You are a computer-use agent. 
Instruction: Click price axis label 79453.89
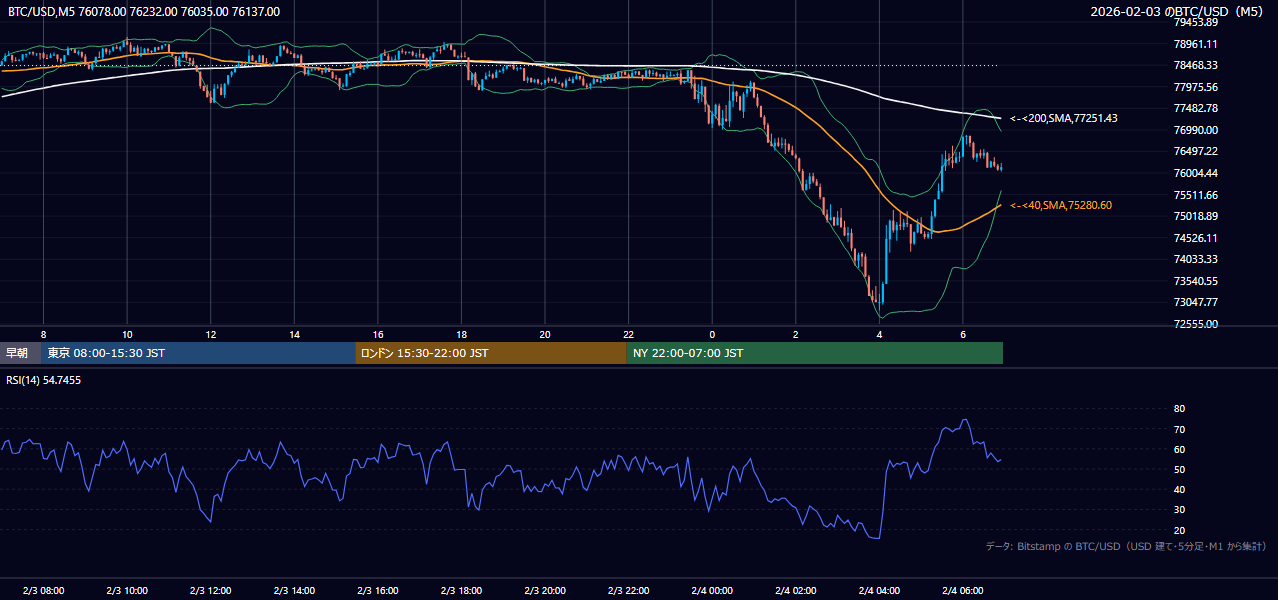pyautogui.click(x=1195, y=22)
